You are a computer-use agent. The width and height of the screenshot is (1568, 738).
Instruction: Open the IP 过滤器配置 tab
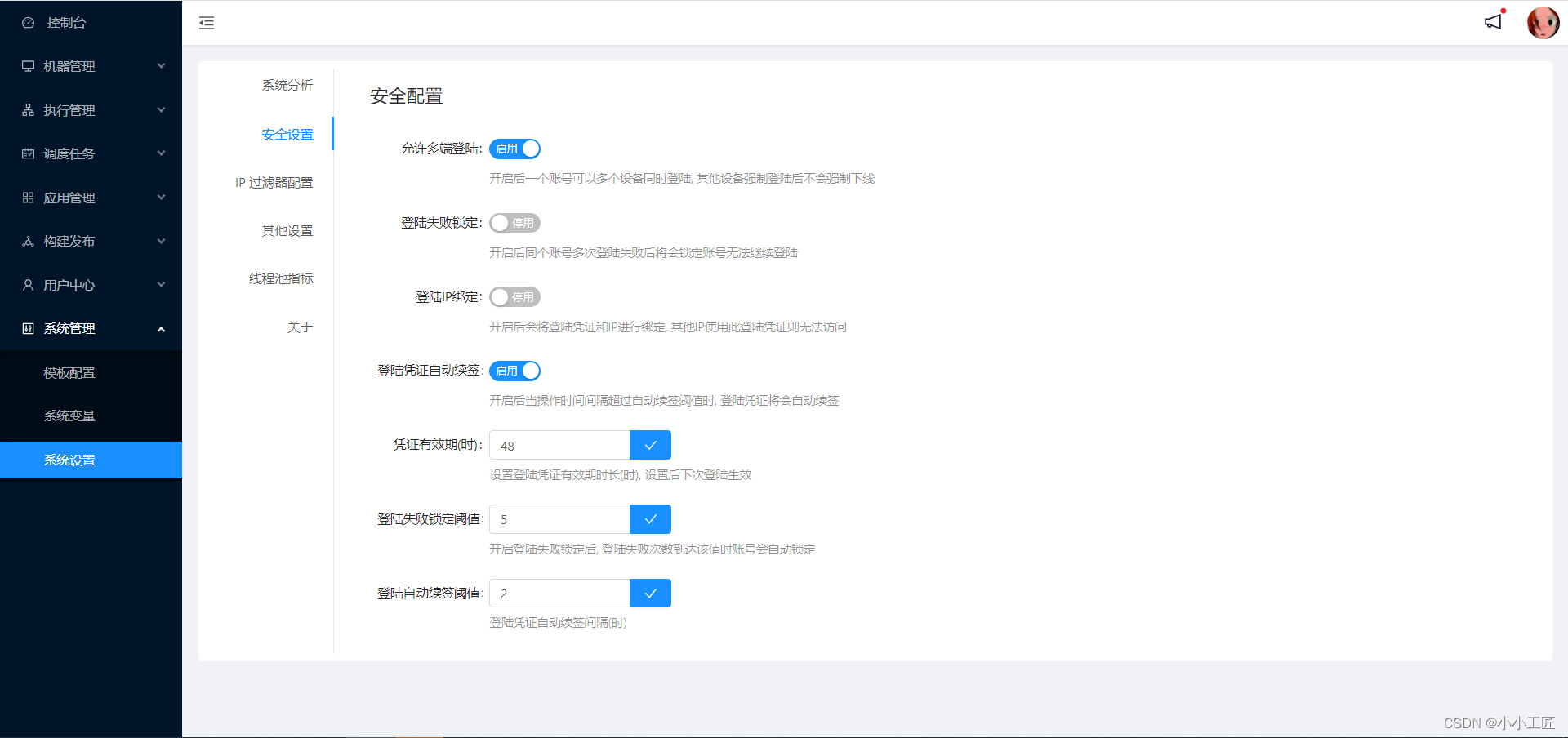pyautogui.click(x=274, y=182)
